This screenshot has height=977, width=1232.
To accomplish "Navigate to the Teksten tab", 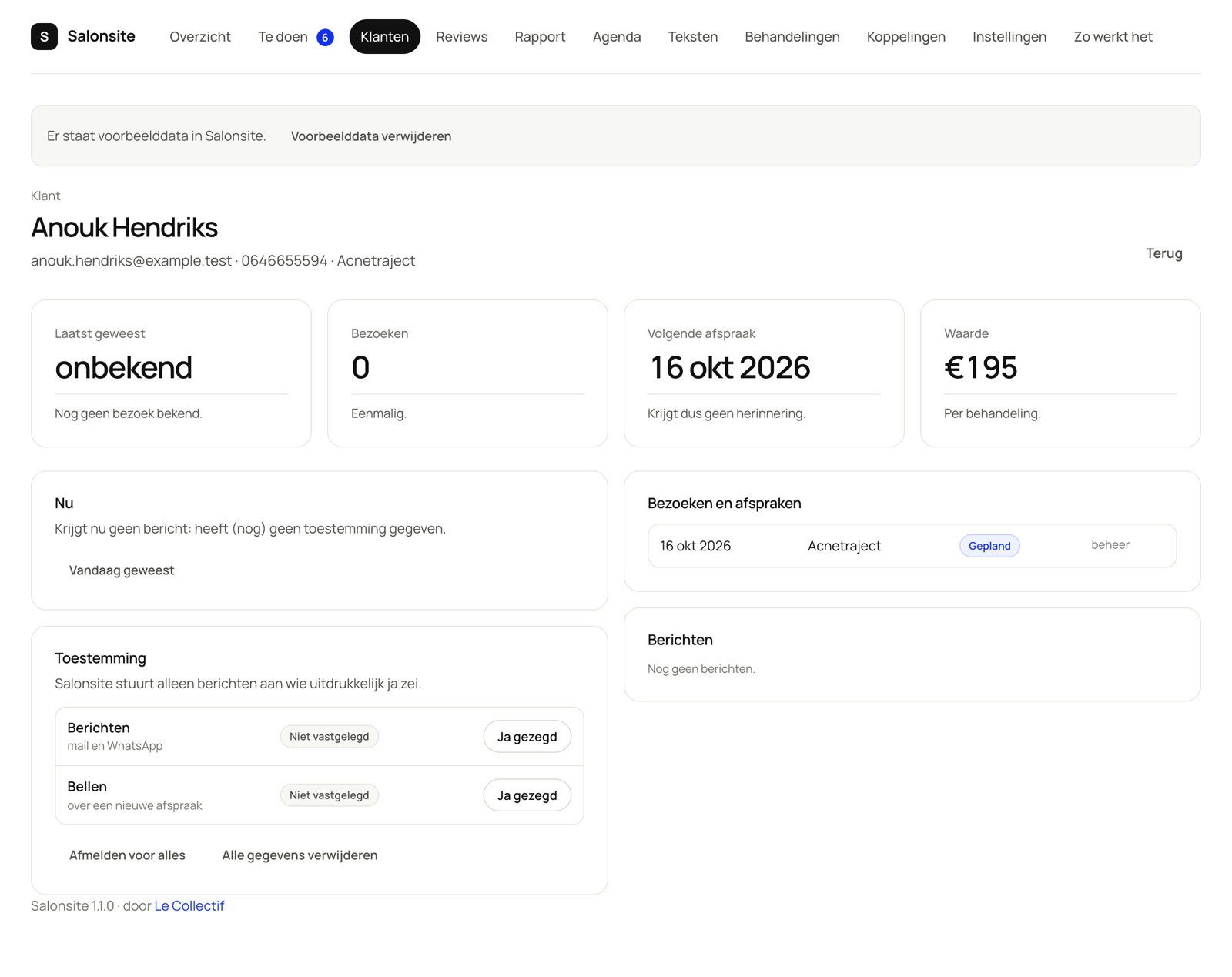I will pos(693,36).
